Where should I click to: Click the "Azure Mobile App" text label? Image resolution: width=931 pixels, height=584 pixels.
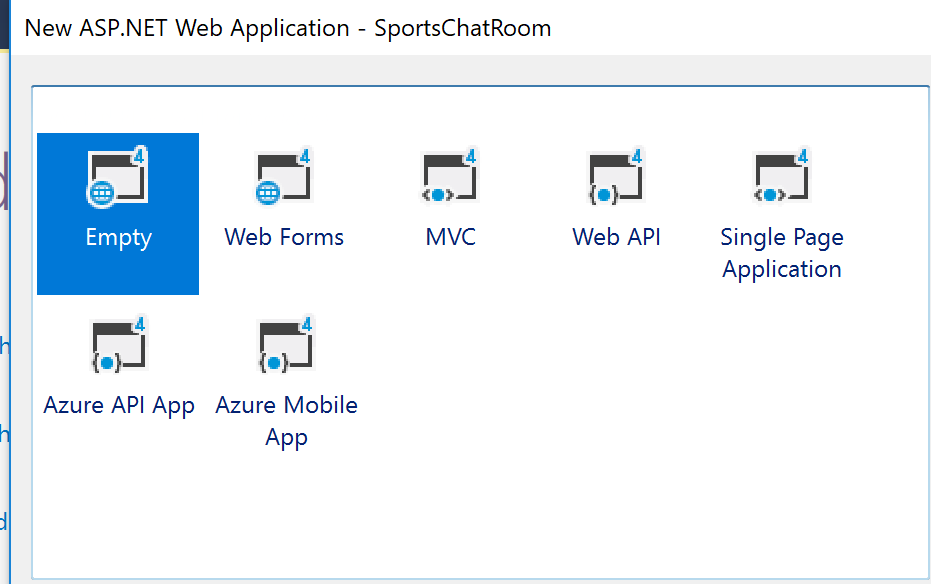(x=286, y=421)
